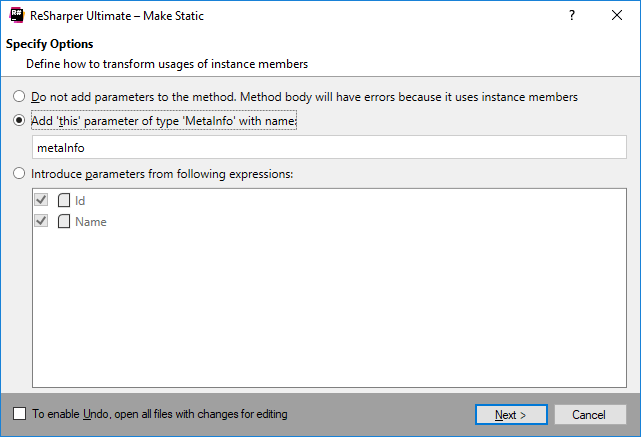Image resolution: width=641 pixels, height=437 pixels.
Task: Select the Id item in the expressions list
Action: (x=80, y=200)
